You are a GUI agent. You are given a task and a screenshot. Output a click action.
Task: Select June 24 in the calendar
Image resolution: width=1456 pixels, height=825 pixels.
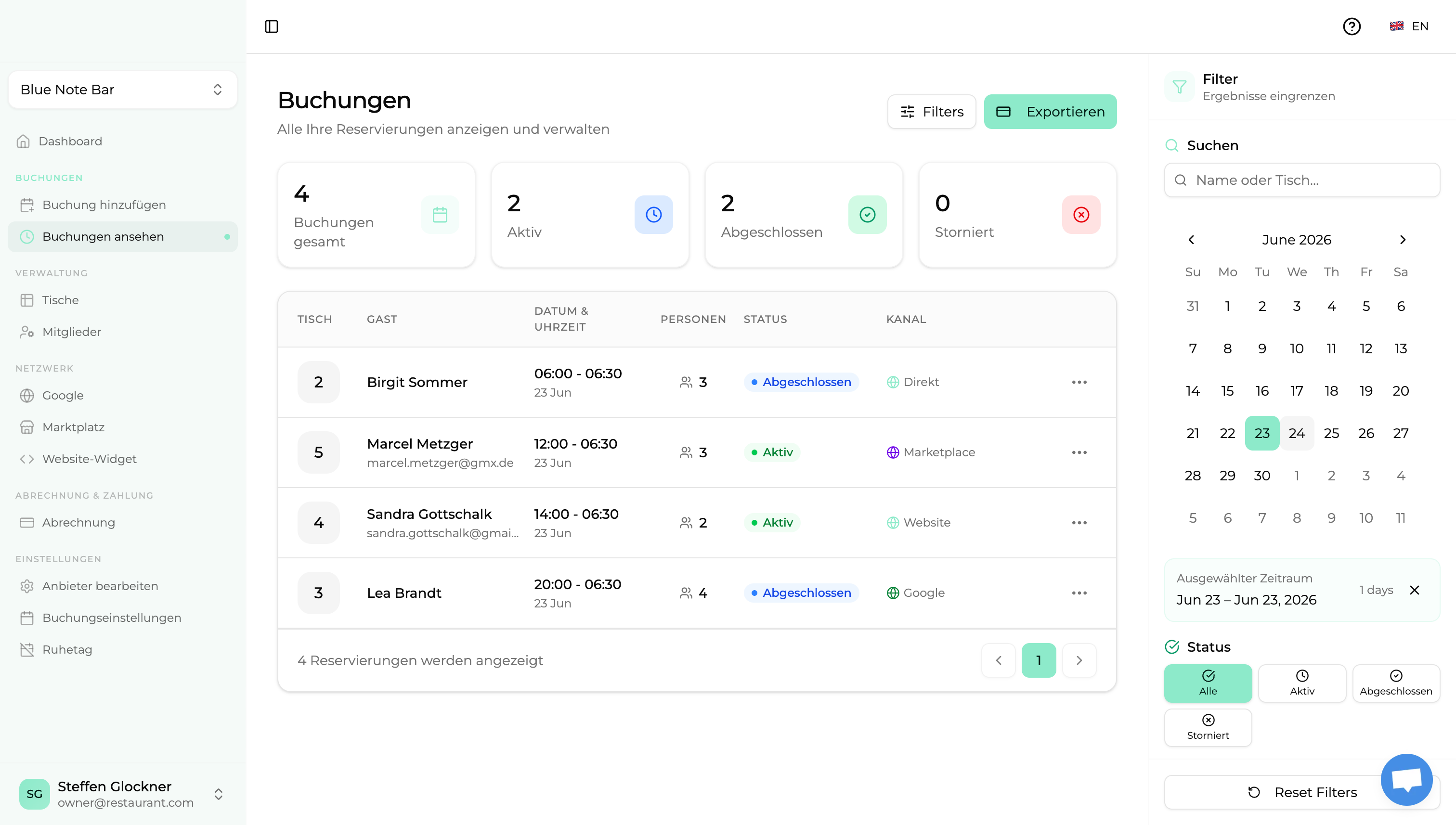click(x=1297, y=433)
